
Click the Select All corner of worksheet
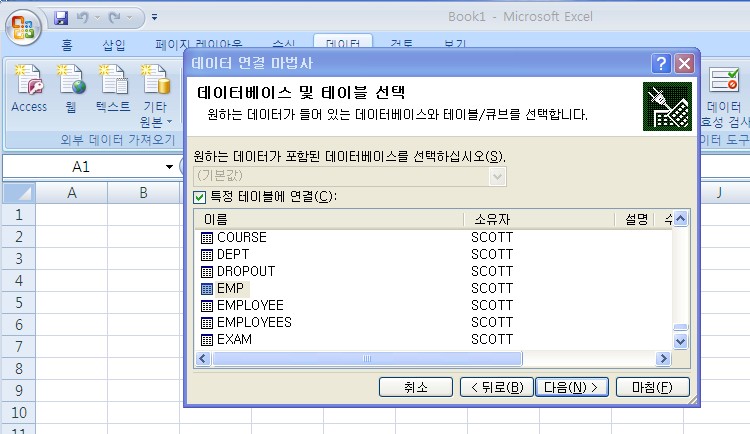pos(19,193)
